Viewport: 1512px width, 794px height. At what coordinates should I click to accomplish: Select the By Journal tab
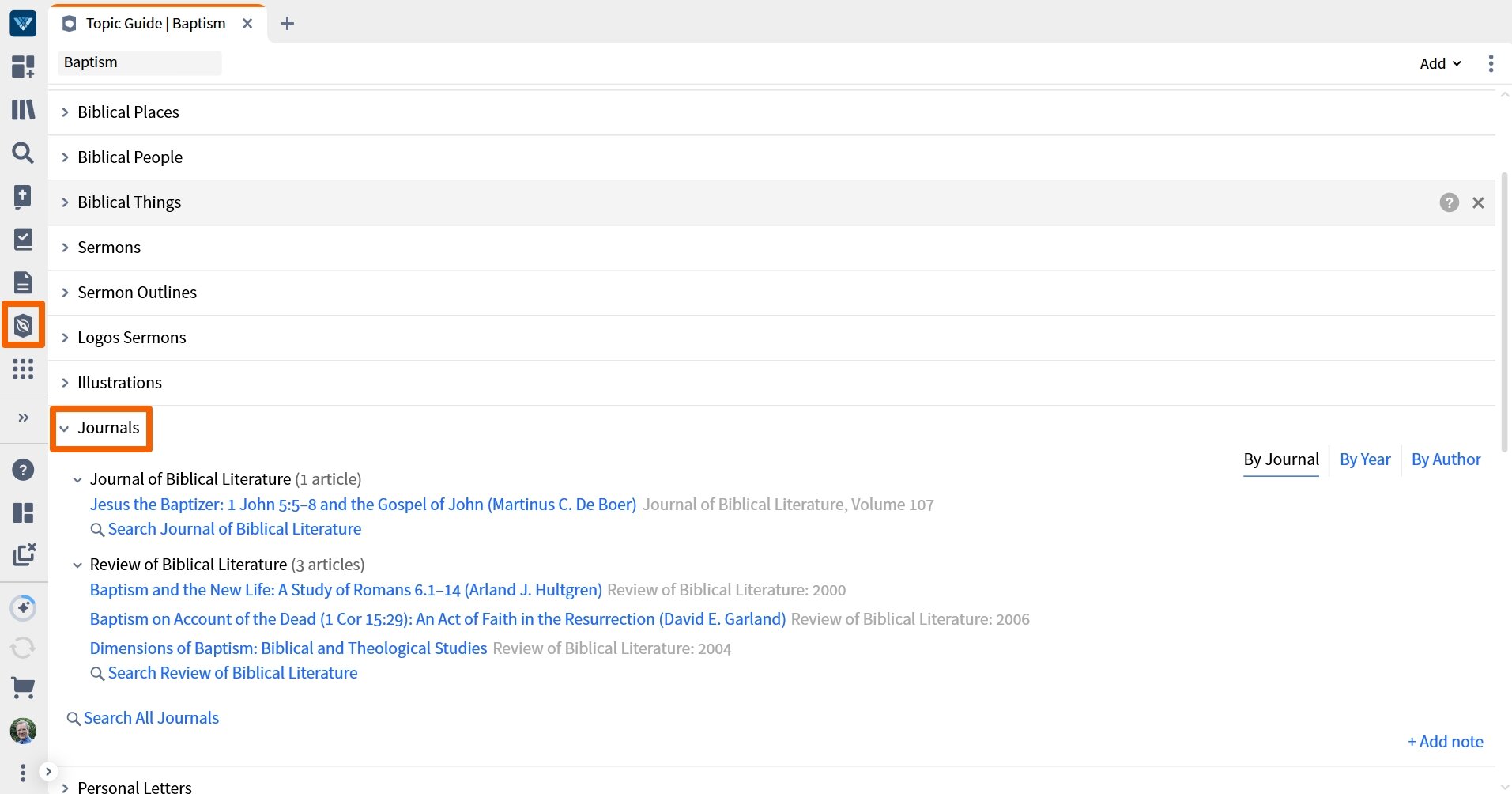click(x=1281, y=459)
